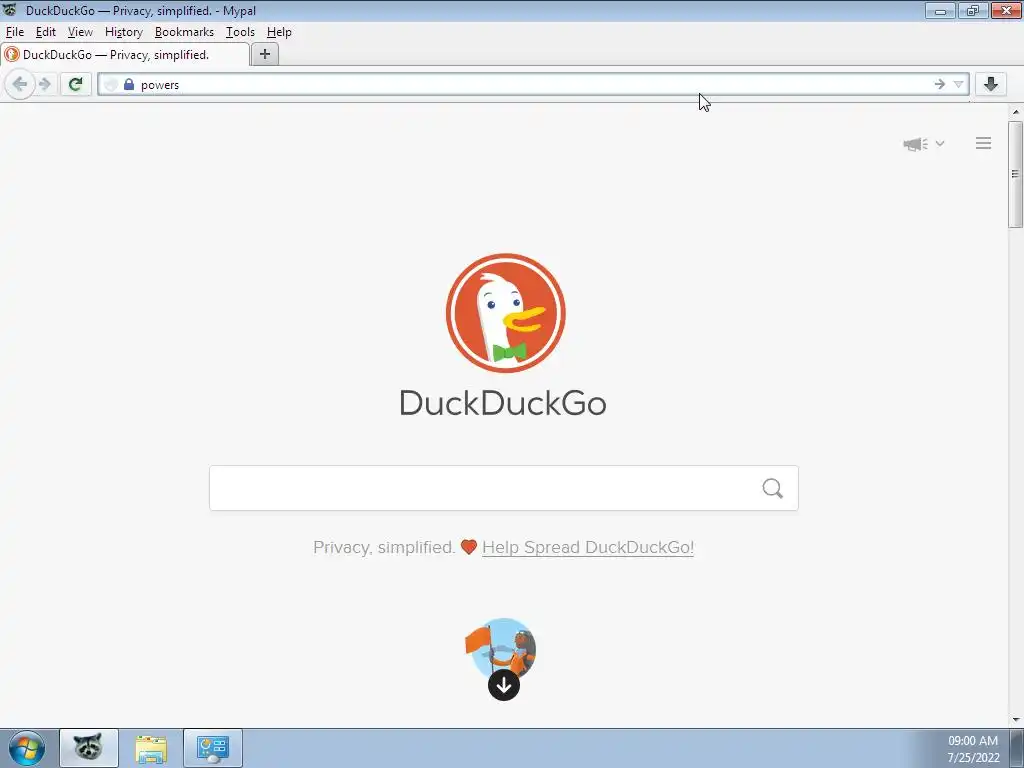Click the Show desktop strip
Viewport: 1024px width, 768px height.
[x=1017, y=748]
